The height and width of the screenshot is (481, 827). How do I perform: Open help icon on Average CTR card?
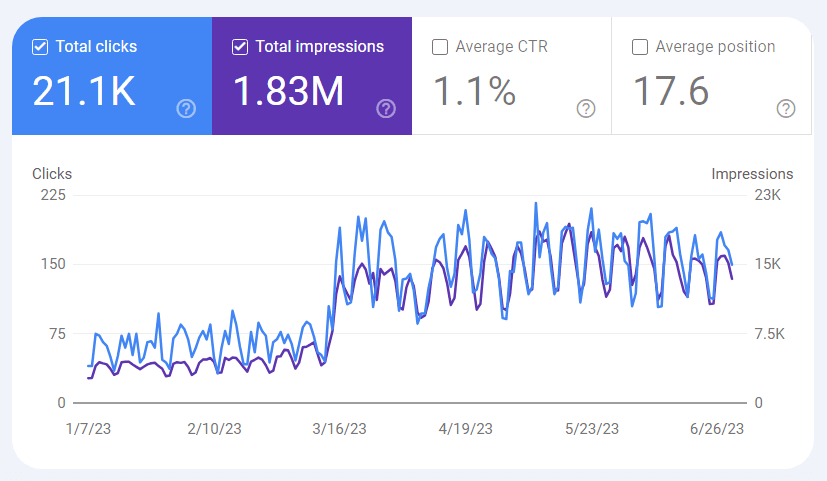tap(586, 109)
